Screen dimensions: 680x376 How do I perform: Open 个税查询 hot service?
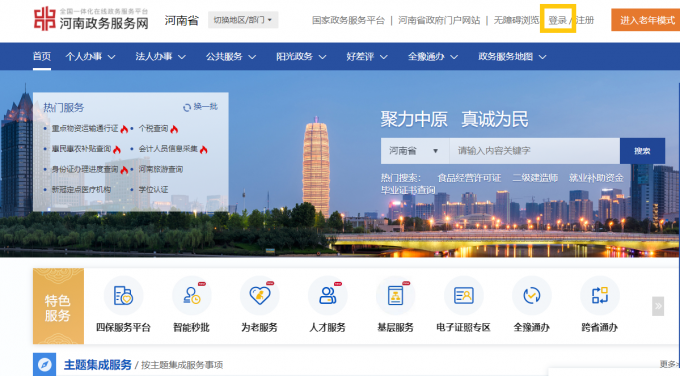[x=153, y=128]
